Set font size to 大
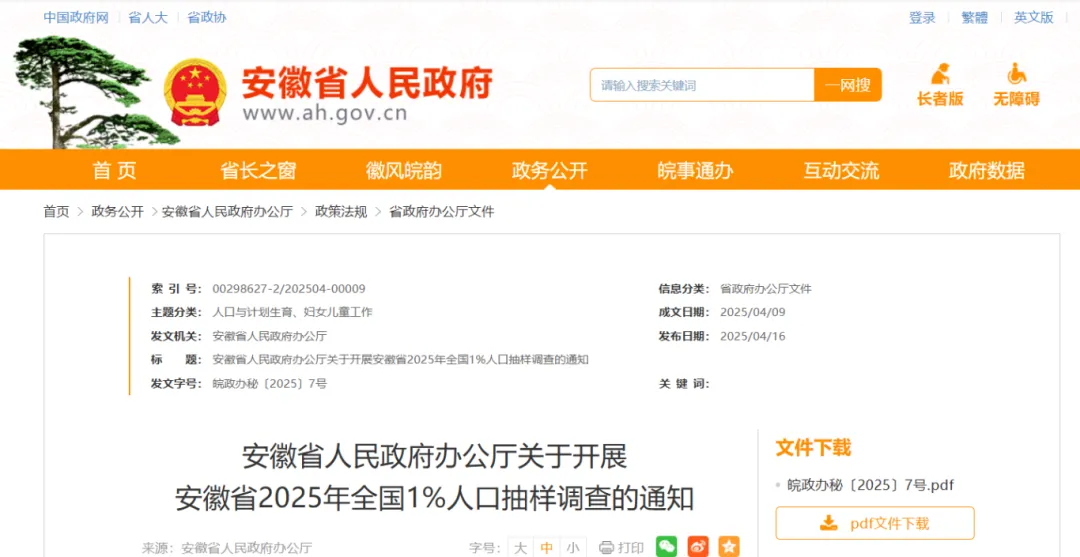 [520, 548]
